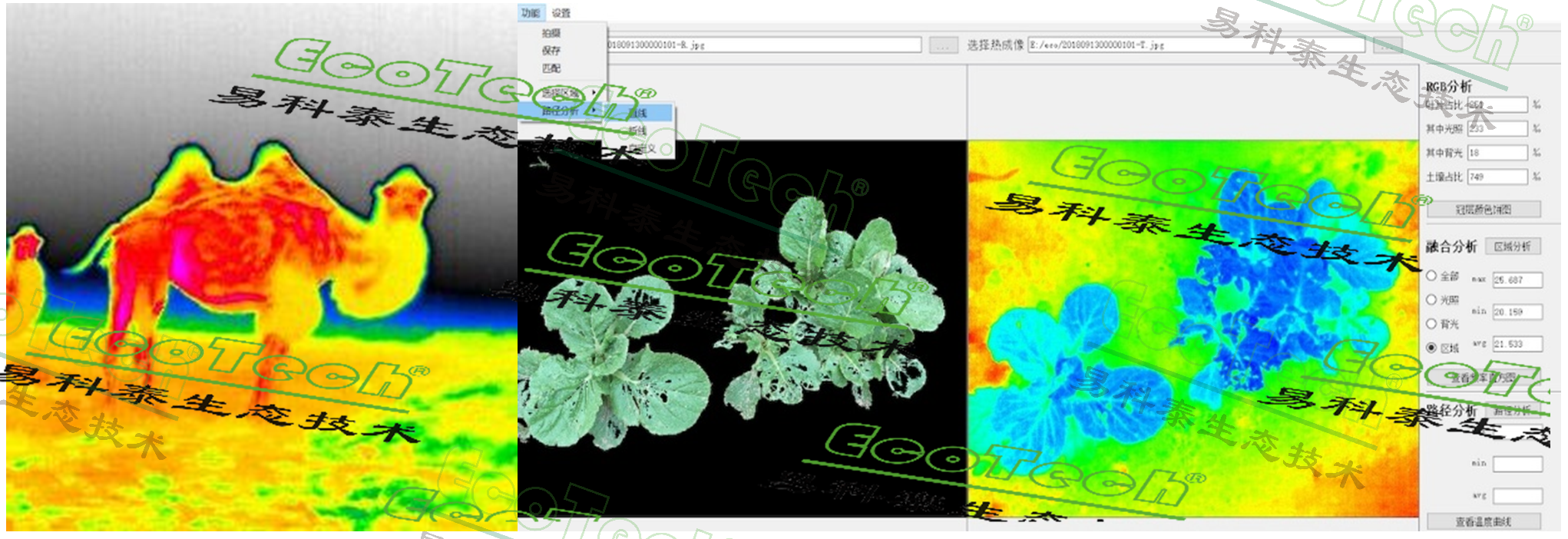Open the 功能 menu in the menu bar
Image resolution: width=1568 pixels, height=539 pixels.
coord(531,13)
